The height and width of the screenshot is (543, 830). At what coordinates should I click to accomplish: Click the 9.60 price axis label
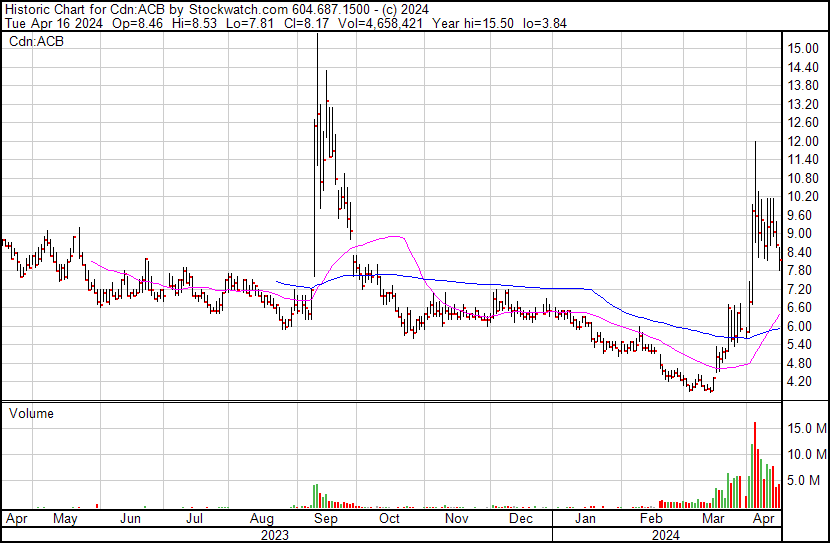coord(799,215)
